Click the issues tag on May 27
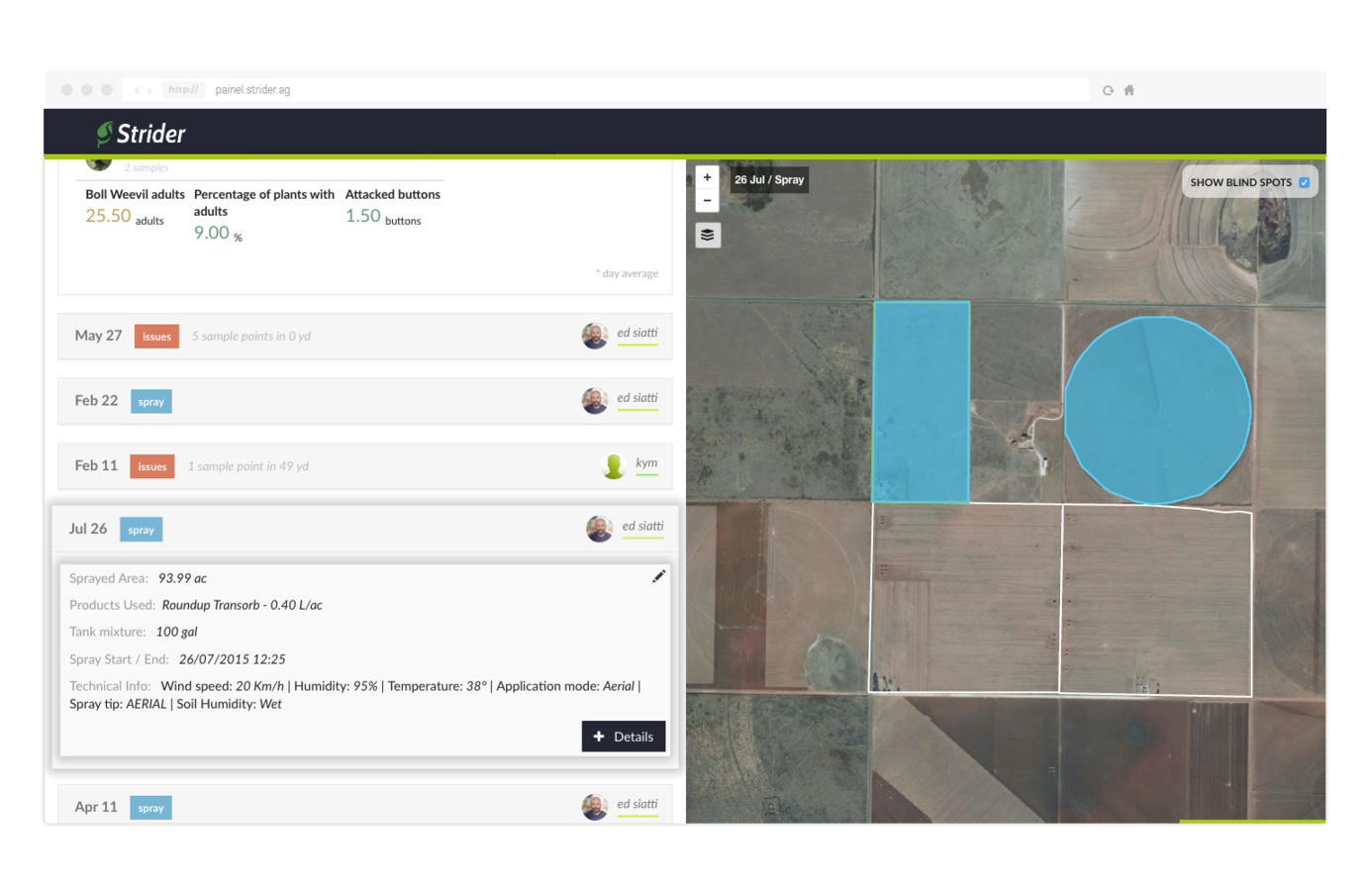This screenshot has width=1372, height=891. tap(156, 337)
